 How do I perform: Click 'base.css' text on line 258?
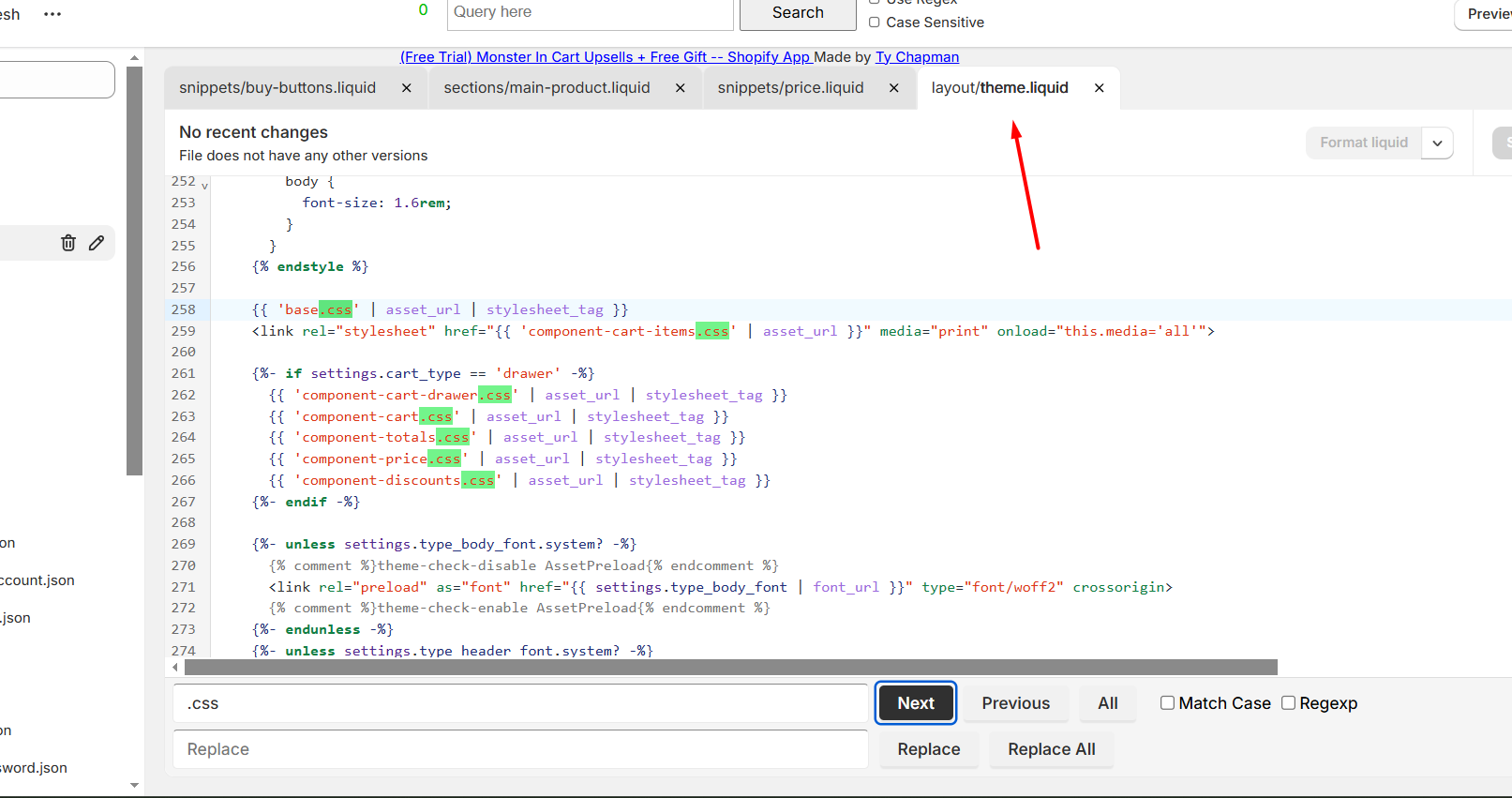(319, 309)
